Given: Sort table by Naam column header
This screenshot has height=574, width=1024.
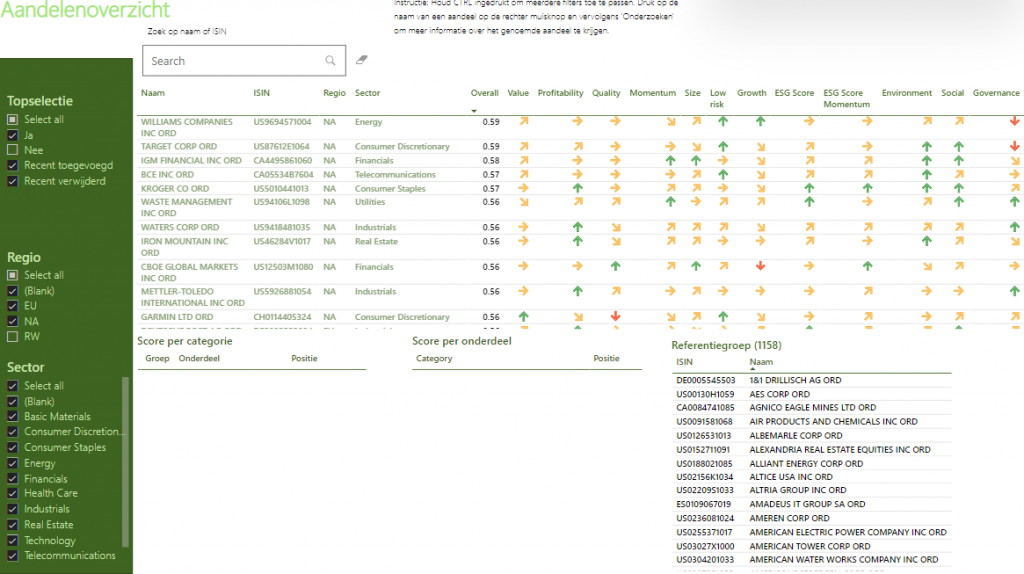Looking at the screenshot, I should click(x=153, y=93).
